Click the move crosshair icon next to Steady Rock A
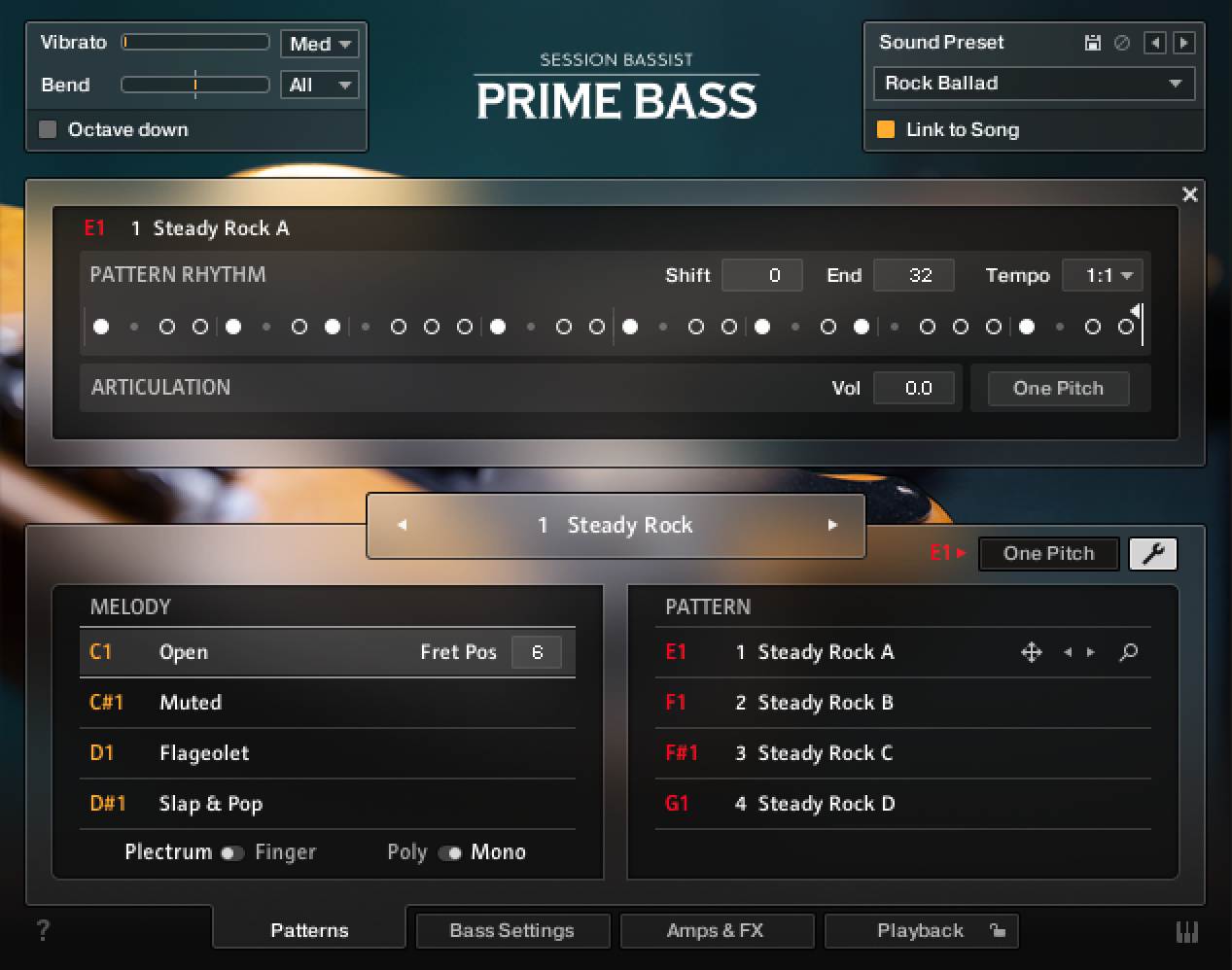Screen dimensions: 1232x970 pos(1031,652)
